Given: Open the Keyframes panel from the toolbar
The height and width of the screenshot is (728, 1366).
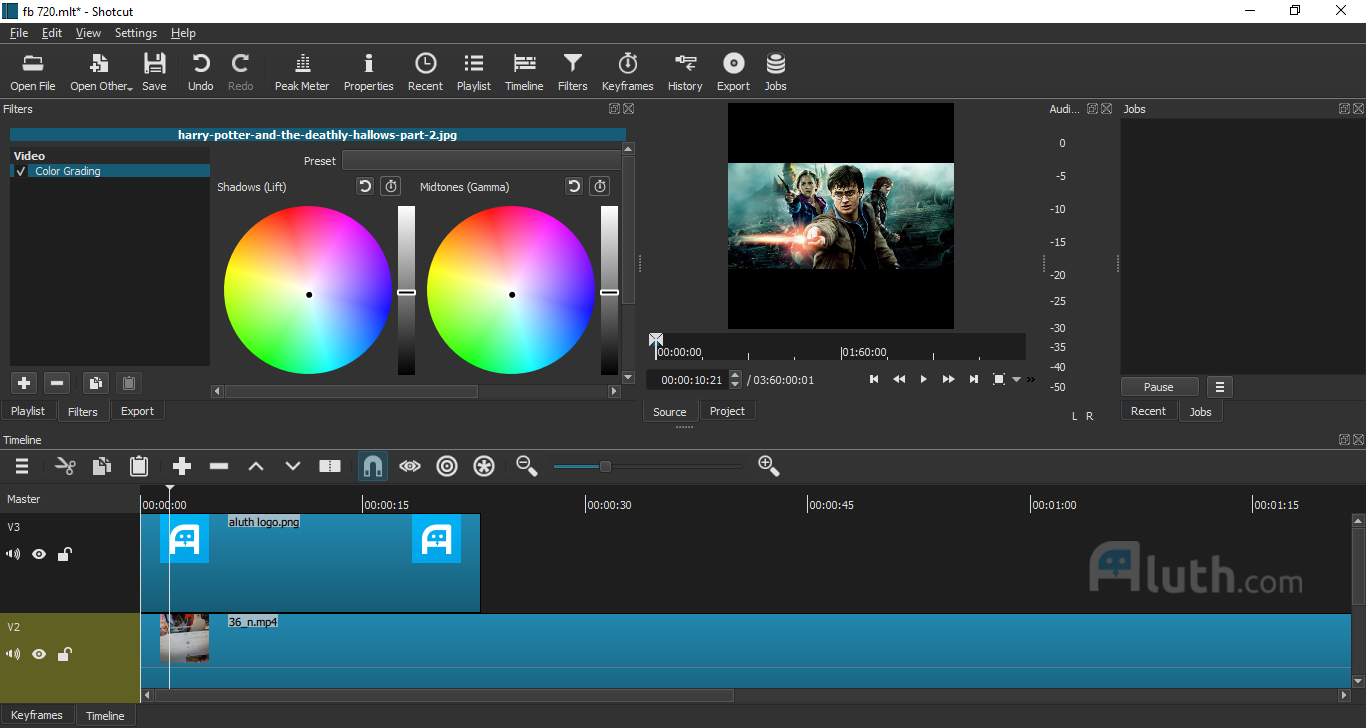Looking at the screenshot, I should (x=628, y=72).
